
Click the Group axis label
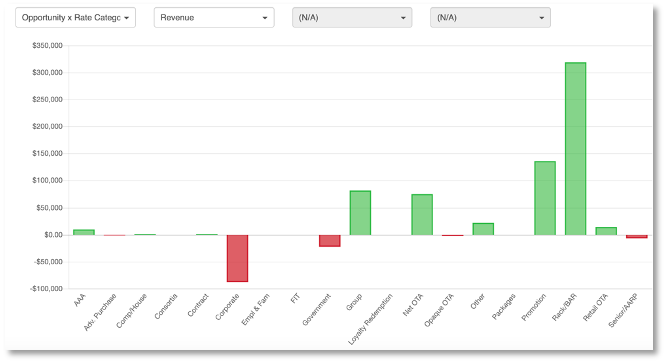click(354, 302)
